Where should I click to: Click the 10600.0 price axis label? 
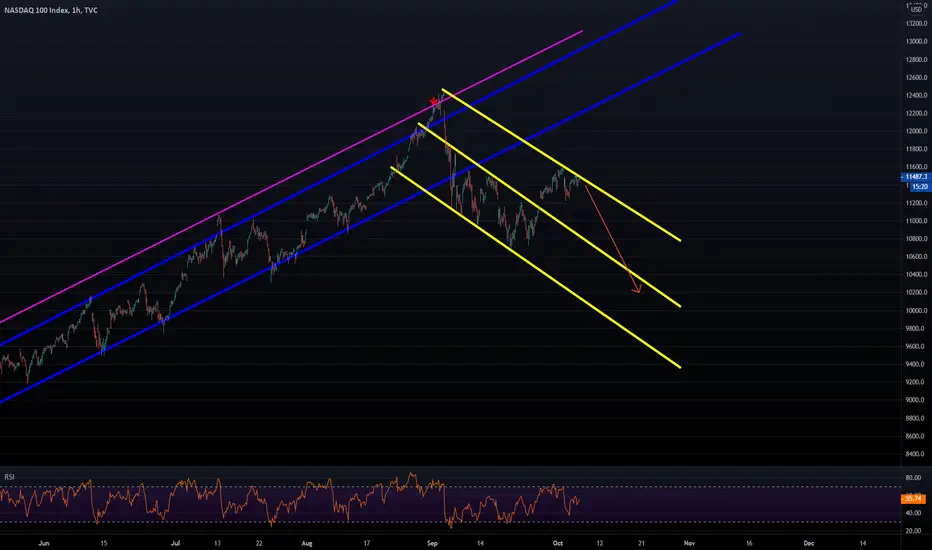click(916, 256)
